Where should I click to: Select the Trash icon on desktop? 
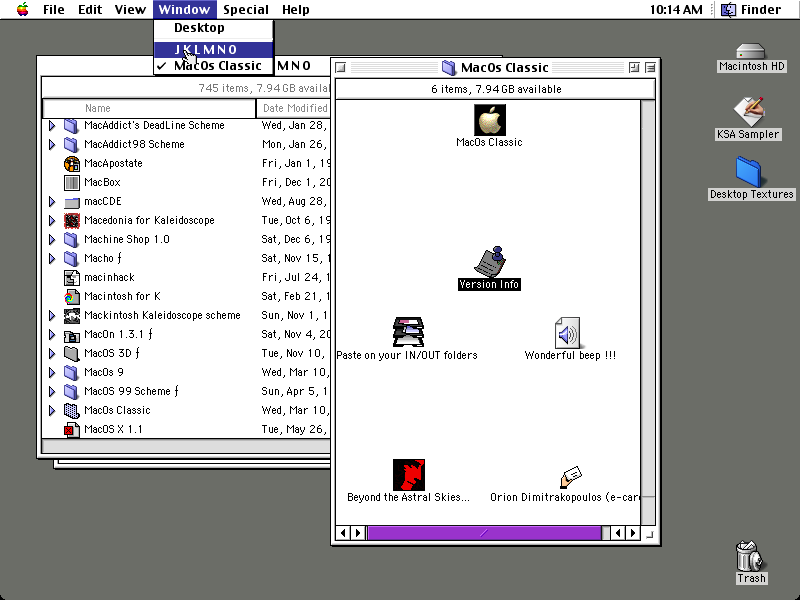pos(751,556)
